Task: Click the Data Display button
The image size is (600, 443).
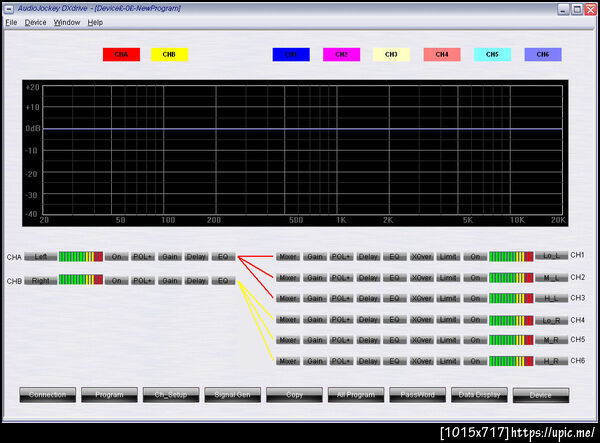Action: [x=479, y=395]
